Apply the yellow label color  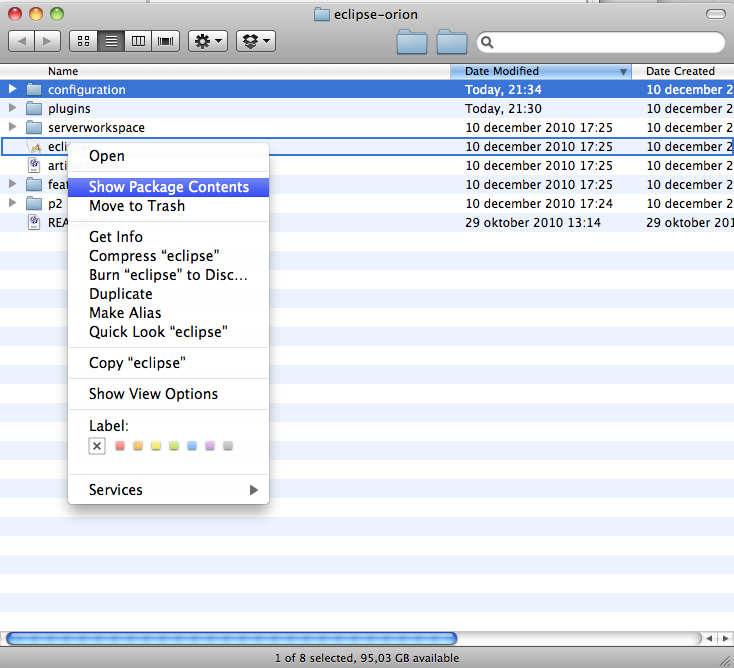point(156,446)
